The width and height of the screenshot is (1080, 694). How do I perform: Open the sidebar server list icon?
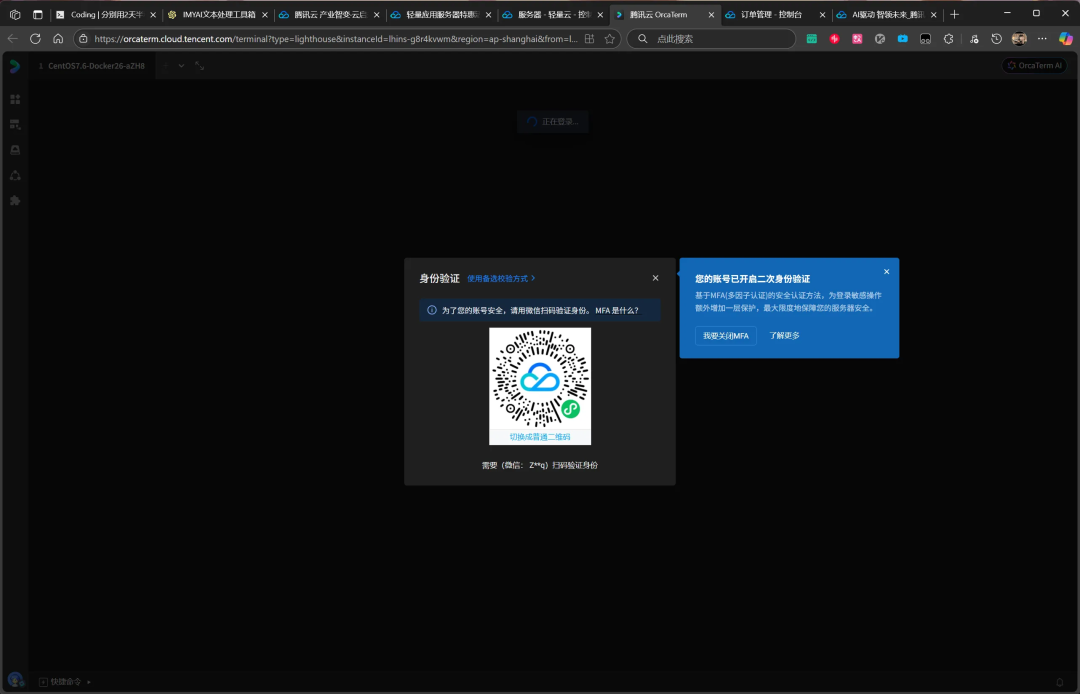pyautogui.click(x=15, y=125)
